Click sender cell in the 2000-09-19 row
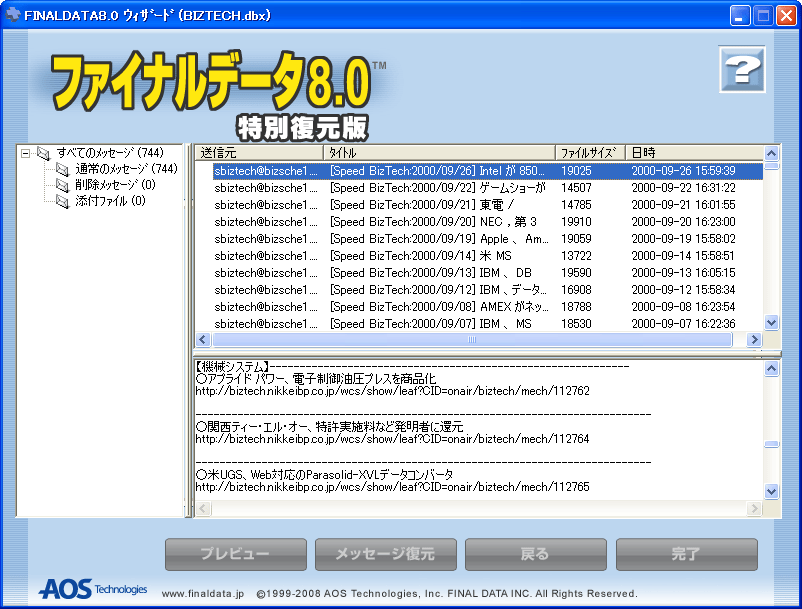802x609 pixels. pyautogui.click(x=266, y=239)
